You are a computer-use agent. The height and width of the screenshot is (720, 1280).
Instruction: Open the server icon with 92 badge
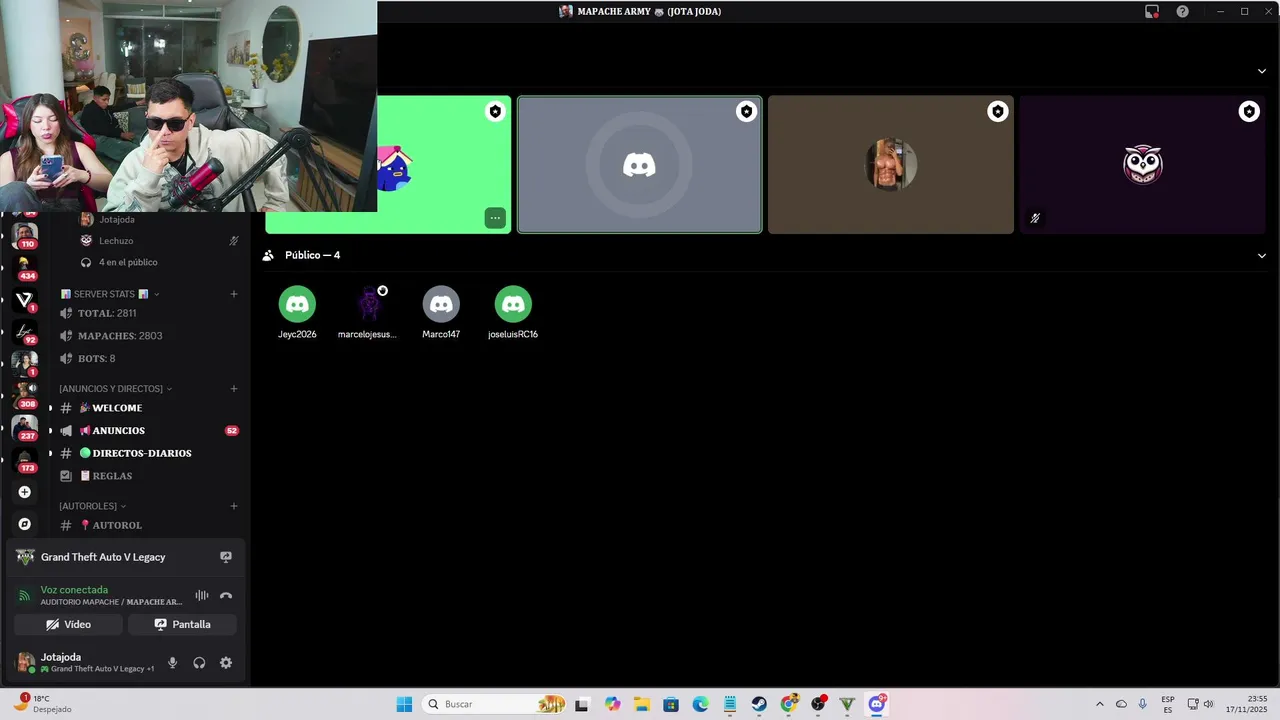click(x=25, y=331)
